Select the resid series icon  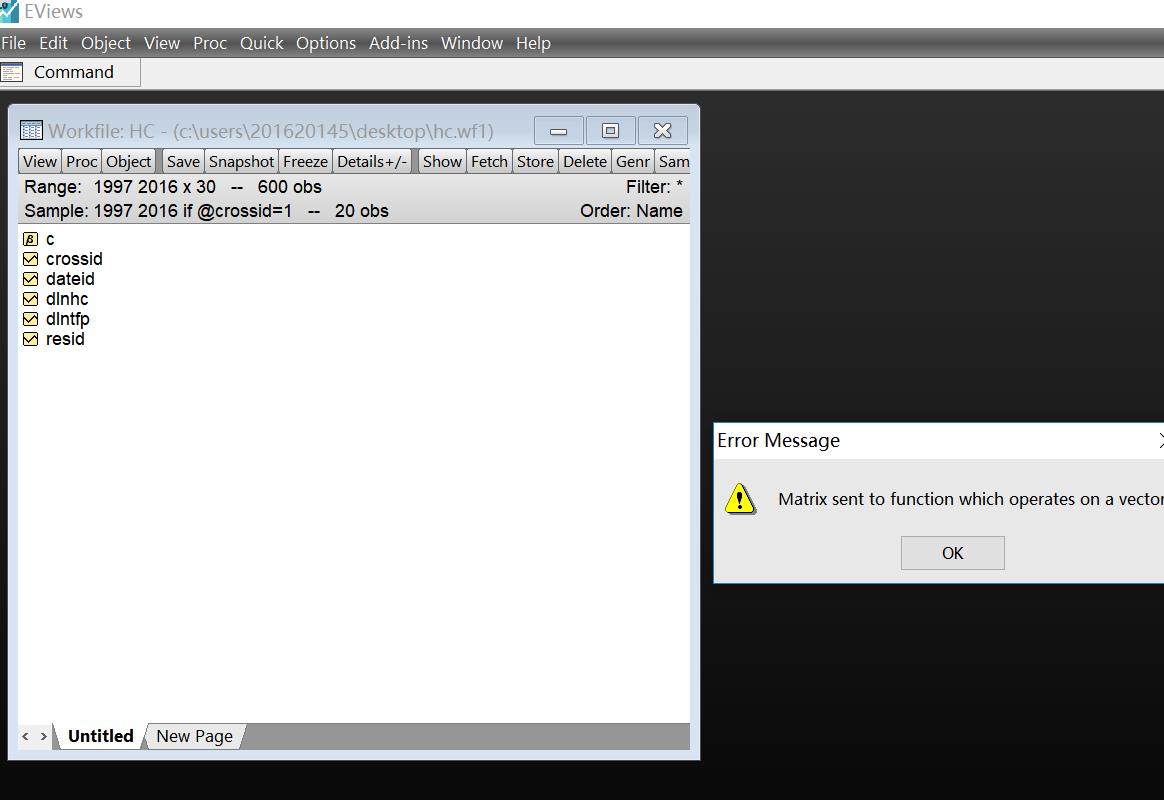(x=30, y=339)
